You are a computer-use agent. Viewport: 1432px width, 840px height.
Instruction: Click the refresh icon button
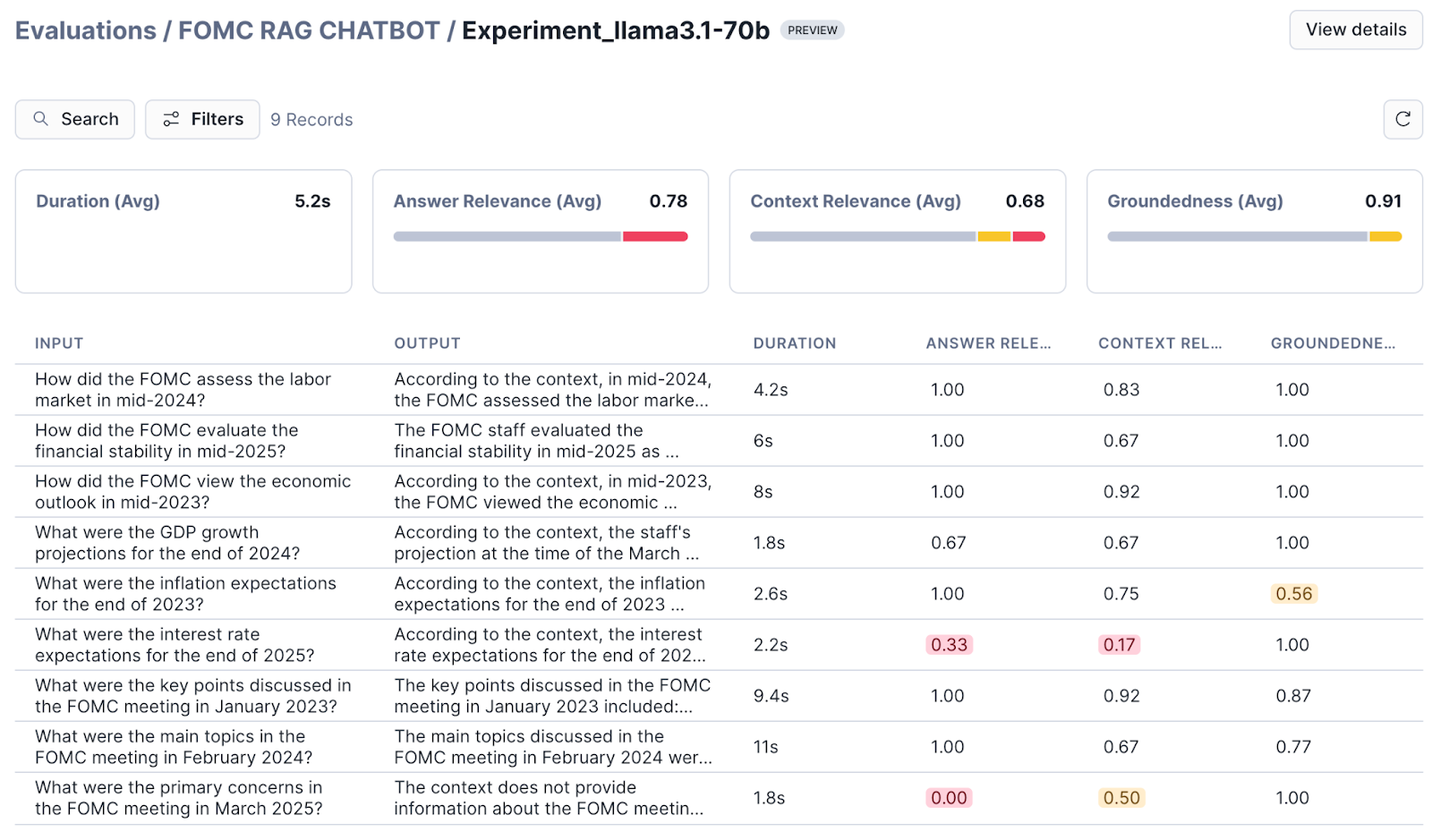pos(1402,119)
